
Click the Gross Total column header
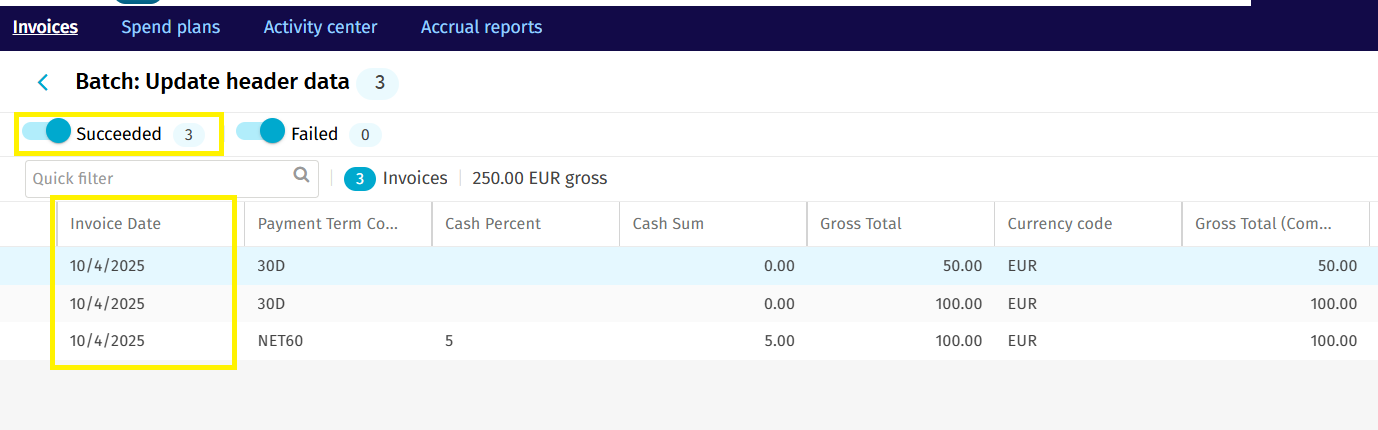tap(860, 224)
